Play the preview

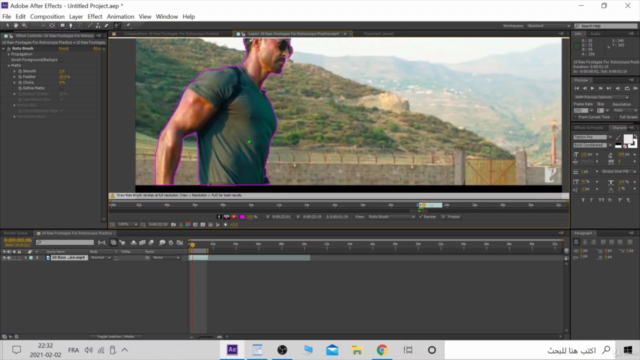(592, 89)
